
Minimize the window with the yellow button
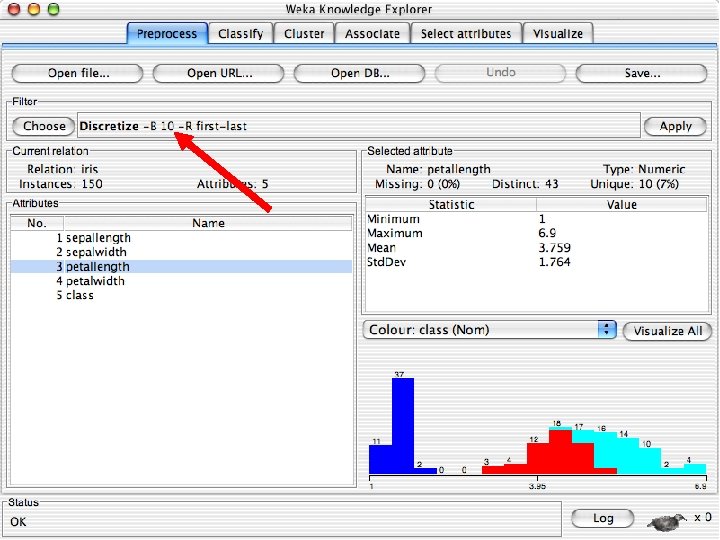pos(34,9)
